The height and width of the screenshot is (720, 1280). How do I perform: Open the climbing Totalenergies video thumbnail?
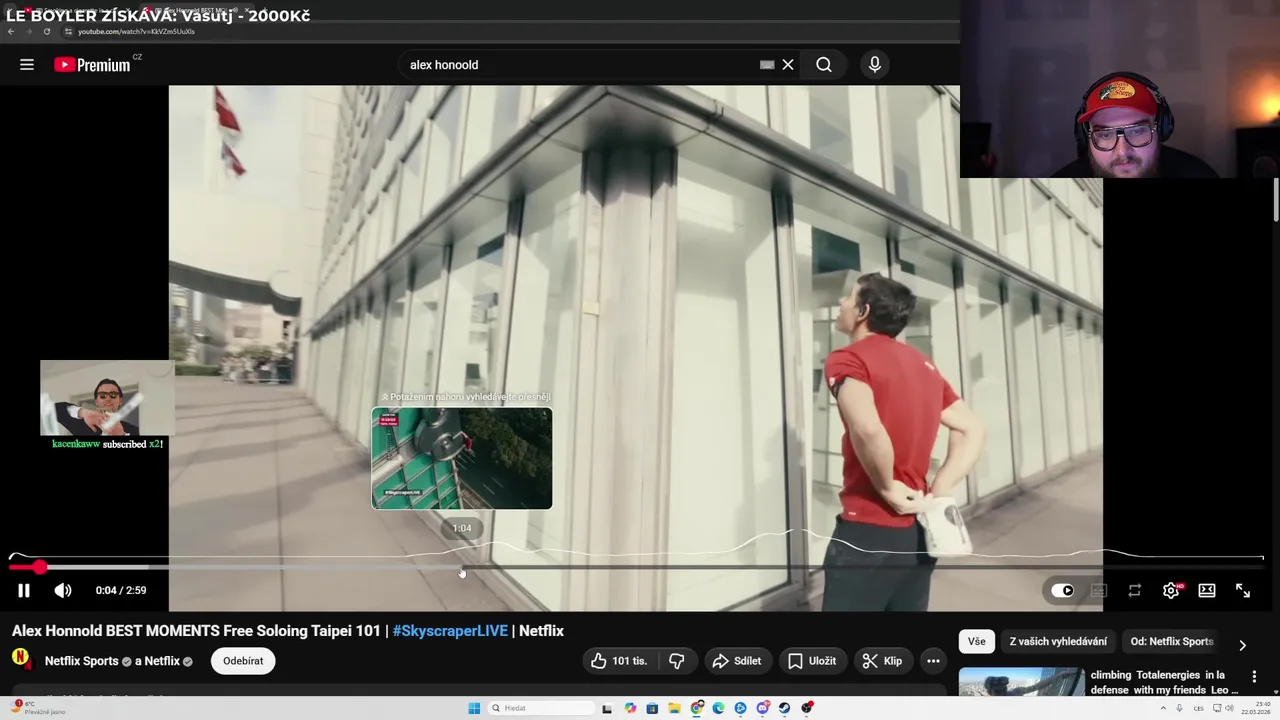[1021, 682]
